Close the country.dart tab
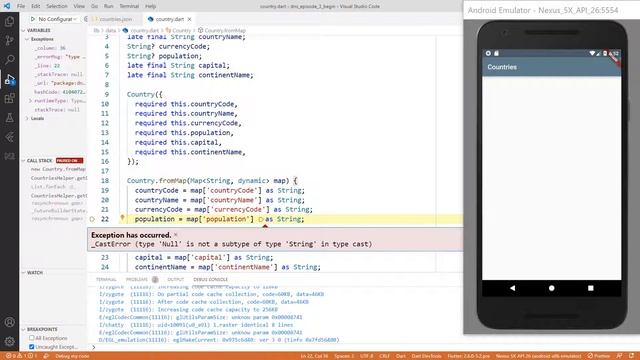 [x=189, y=19]
